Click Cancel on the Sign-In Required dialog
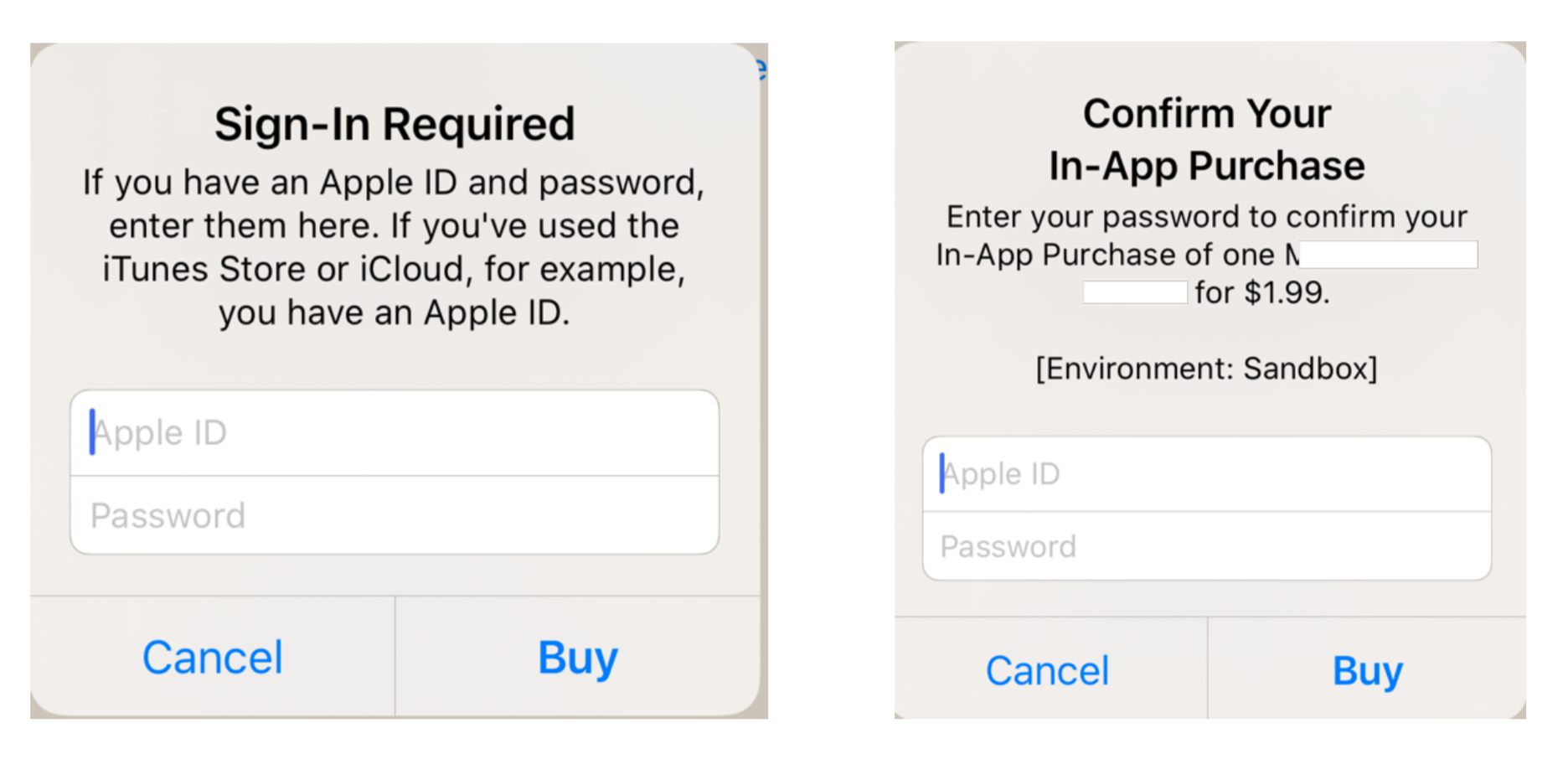The width and height of the screenshot is (1568, 759). point(213,658)
